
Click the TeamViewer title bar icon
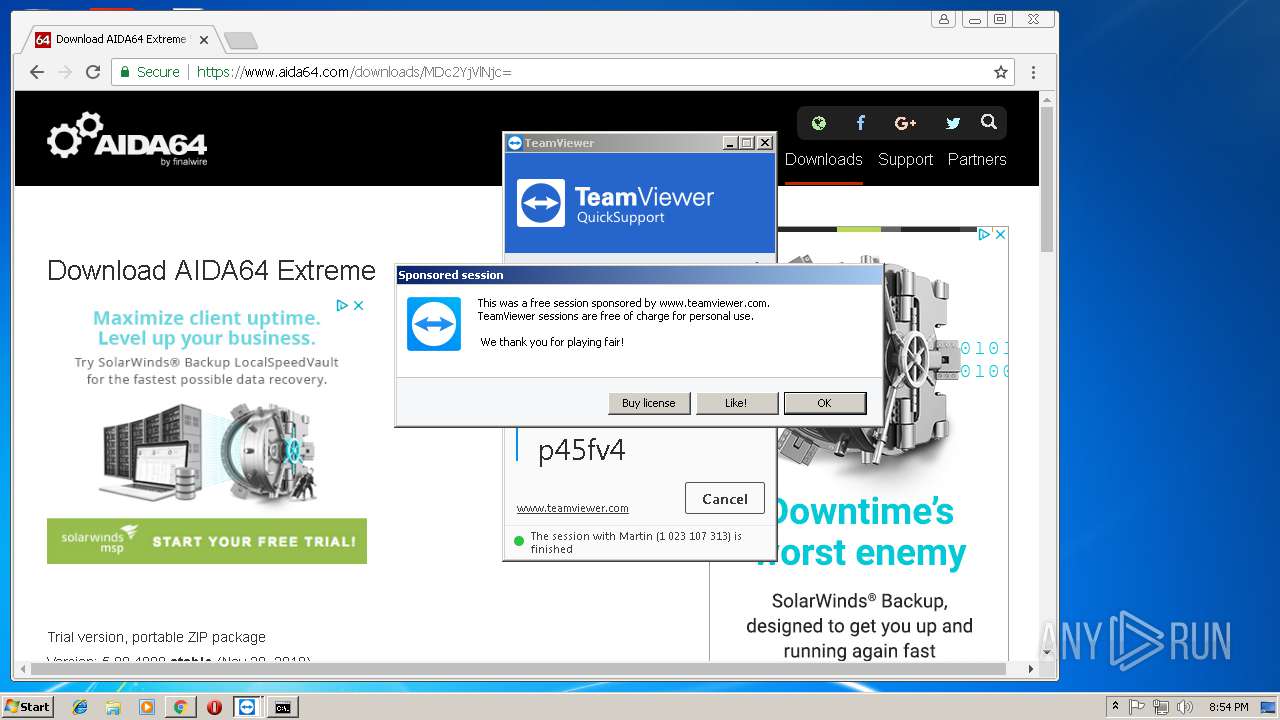(x=515, y=143)
